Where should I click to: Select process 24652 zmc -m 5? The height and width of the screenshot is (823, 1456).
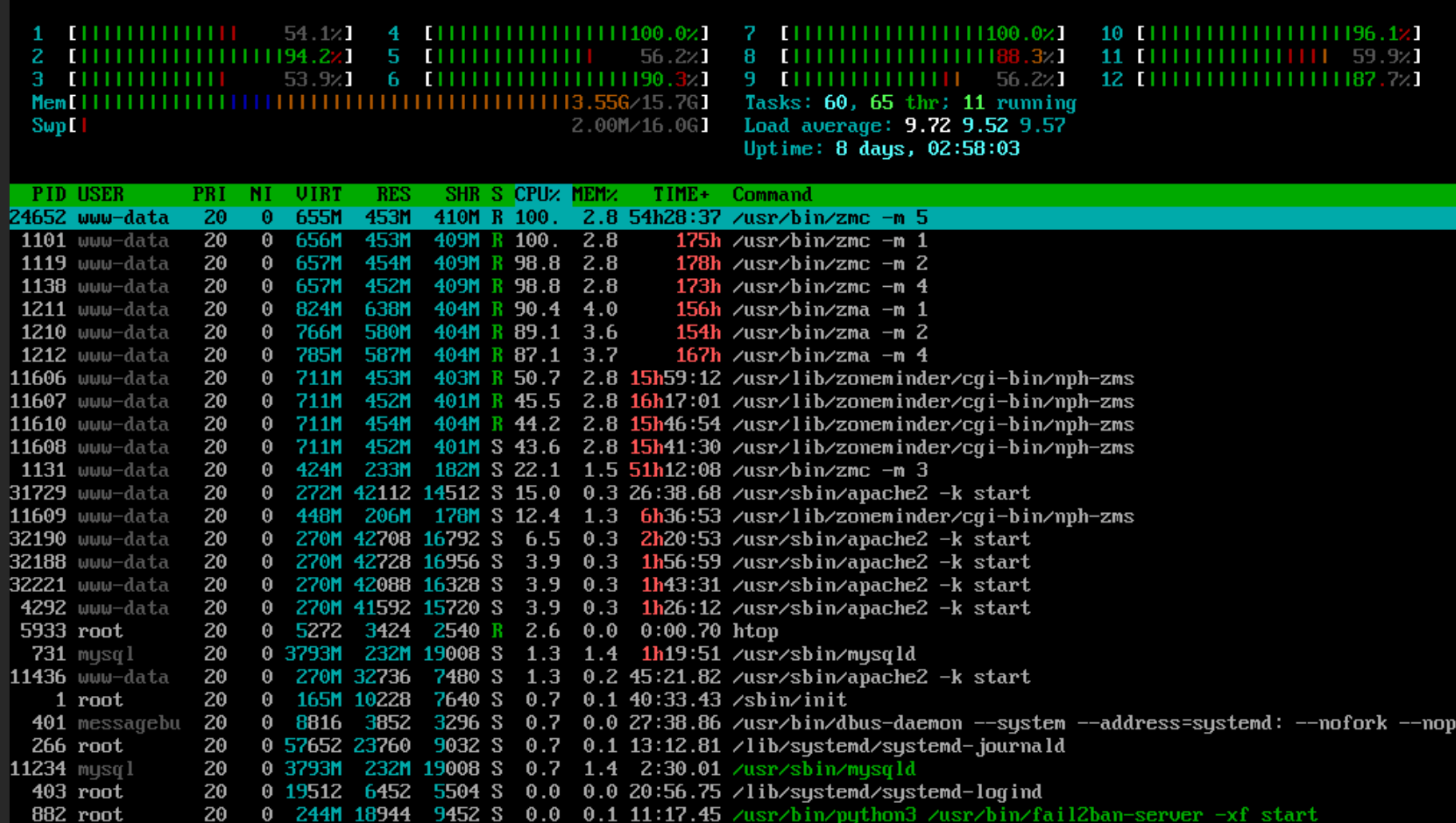[x=732, y=217]
